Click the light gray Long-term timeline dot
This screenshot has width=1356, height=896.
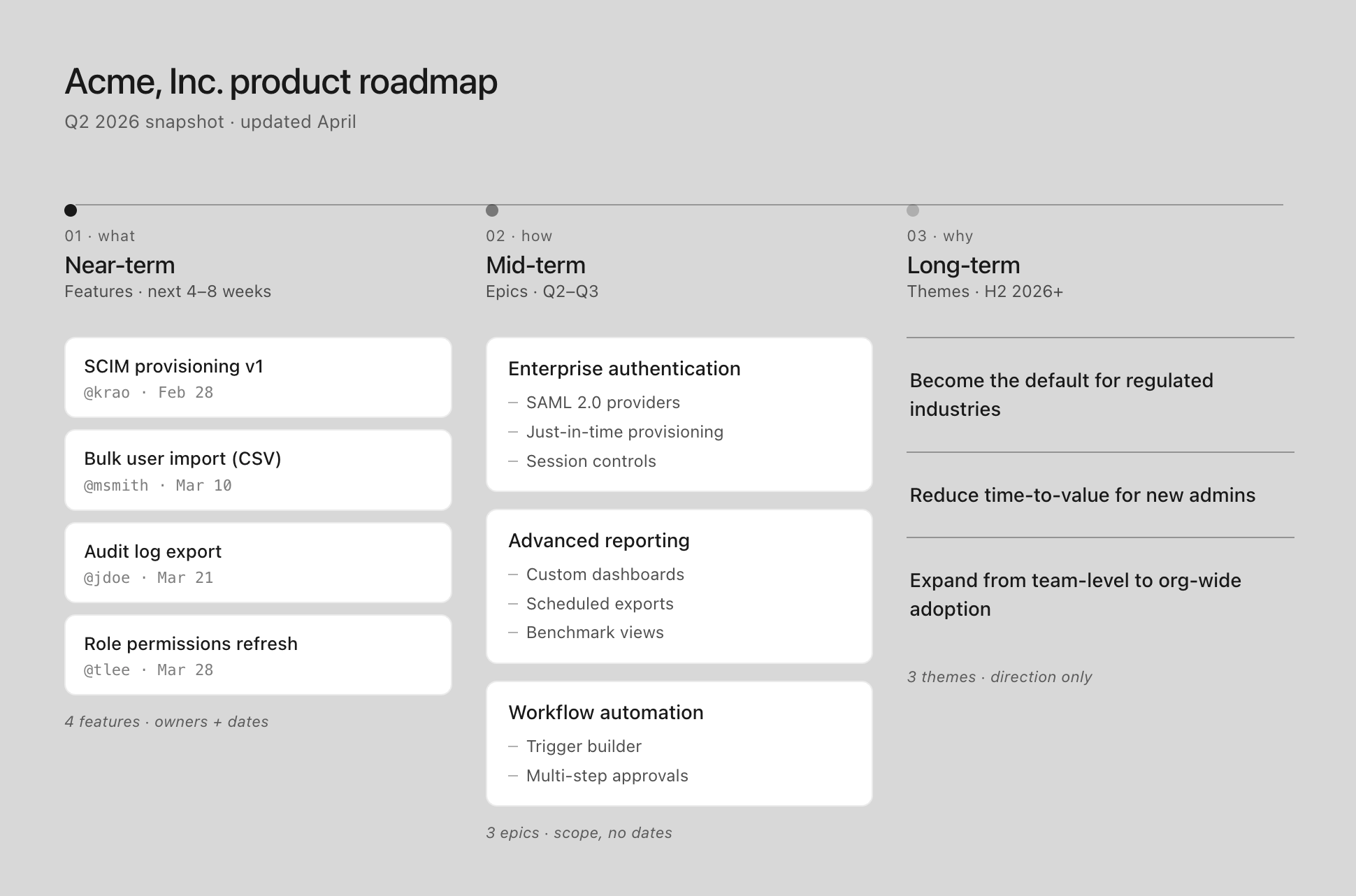[913, 210]
